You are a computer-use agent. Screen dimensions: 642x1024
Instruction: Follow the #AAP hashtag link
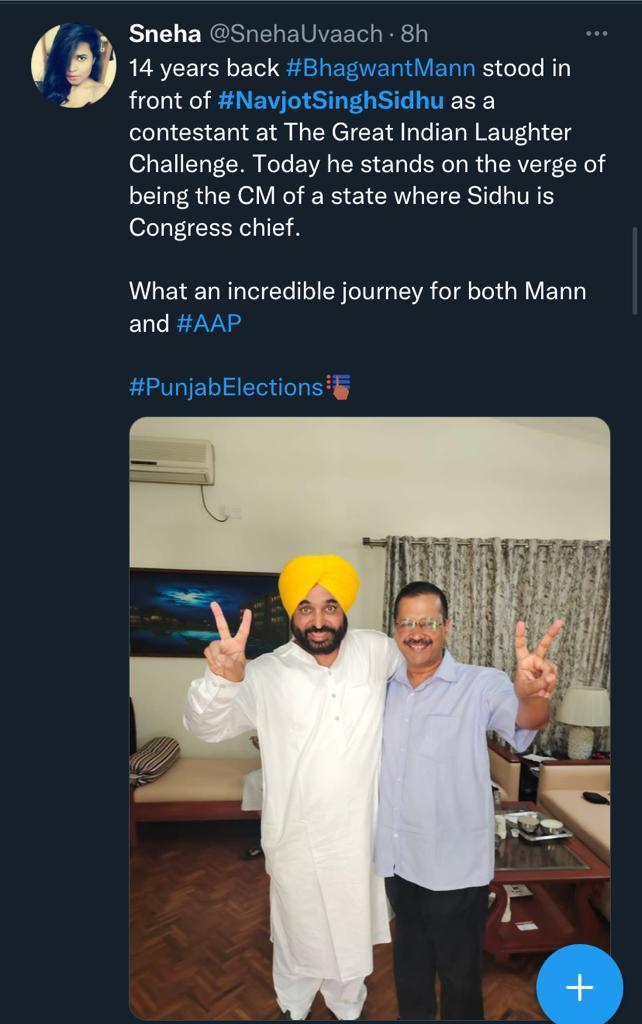tap(209, 323)
